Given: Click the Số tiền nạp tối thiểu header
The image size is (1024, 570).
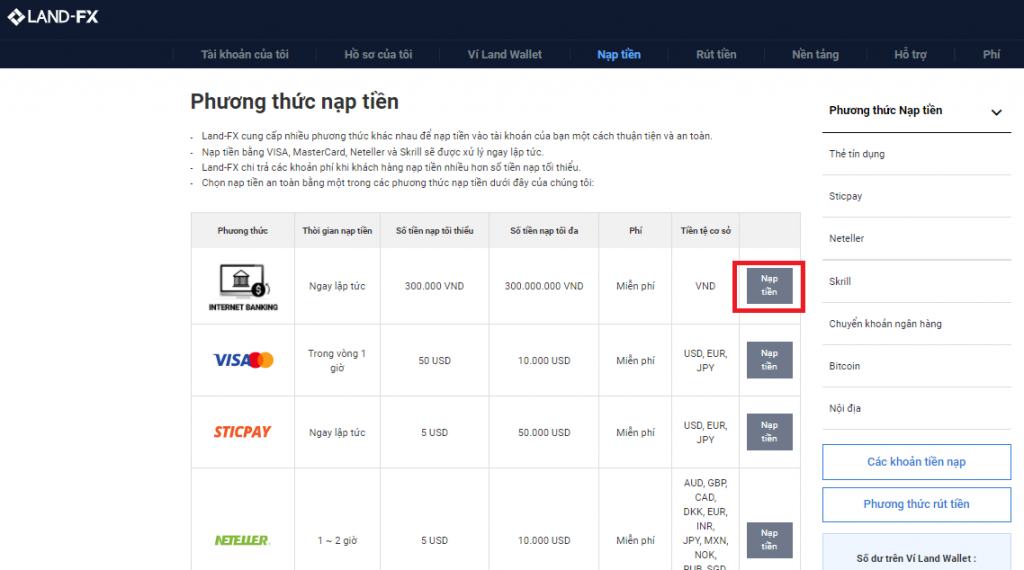Looking at the screenshot, I should [x=434, y=230].
